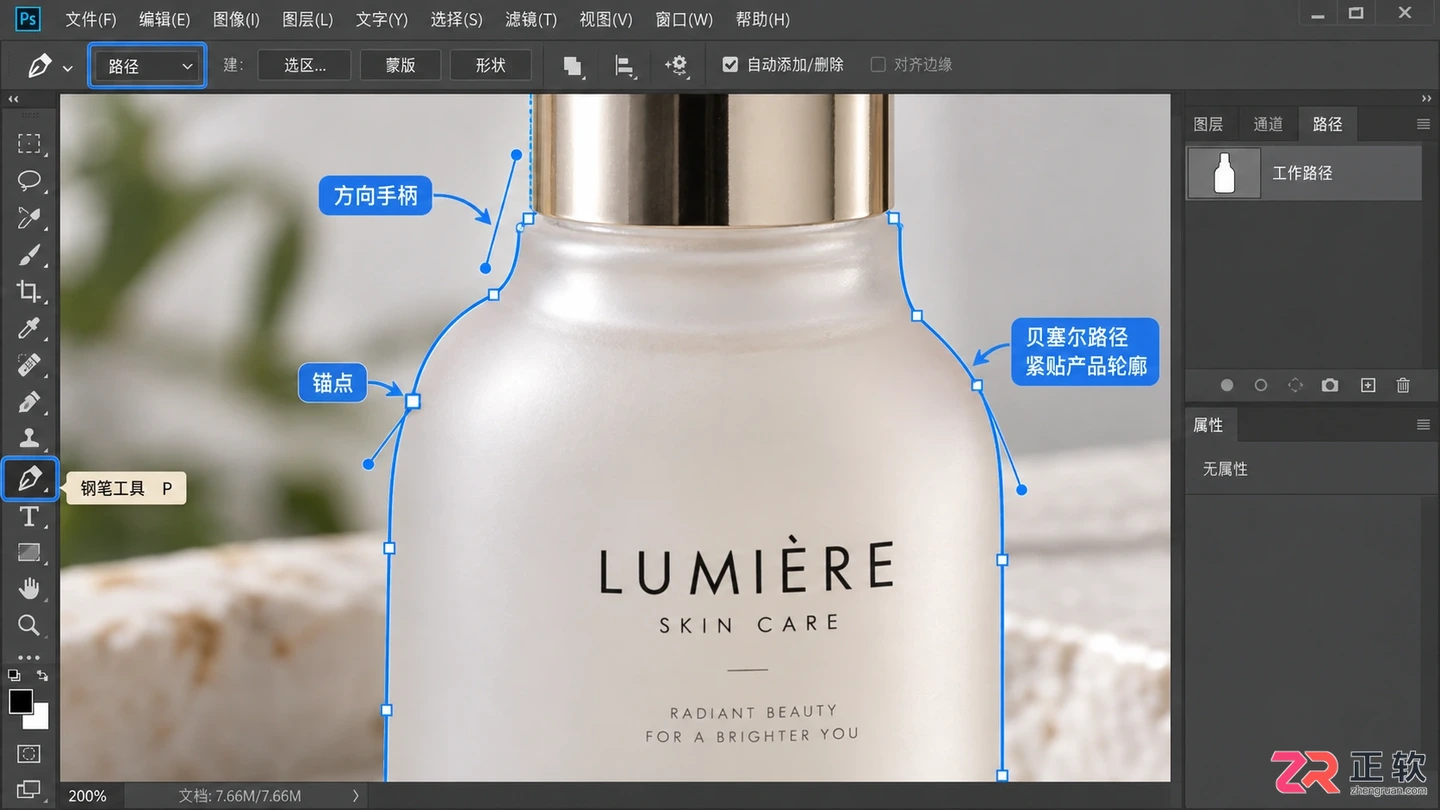Click 文档: 7.66M/7.66M status text
The width and height of the screenshot is (1440, 810).
[x=240, y=796]
